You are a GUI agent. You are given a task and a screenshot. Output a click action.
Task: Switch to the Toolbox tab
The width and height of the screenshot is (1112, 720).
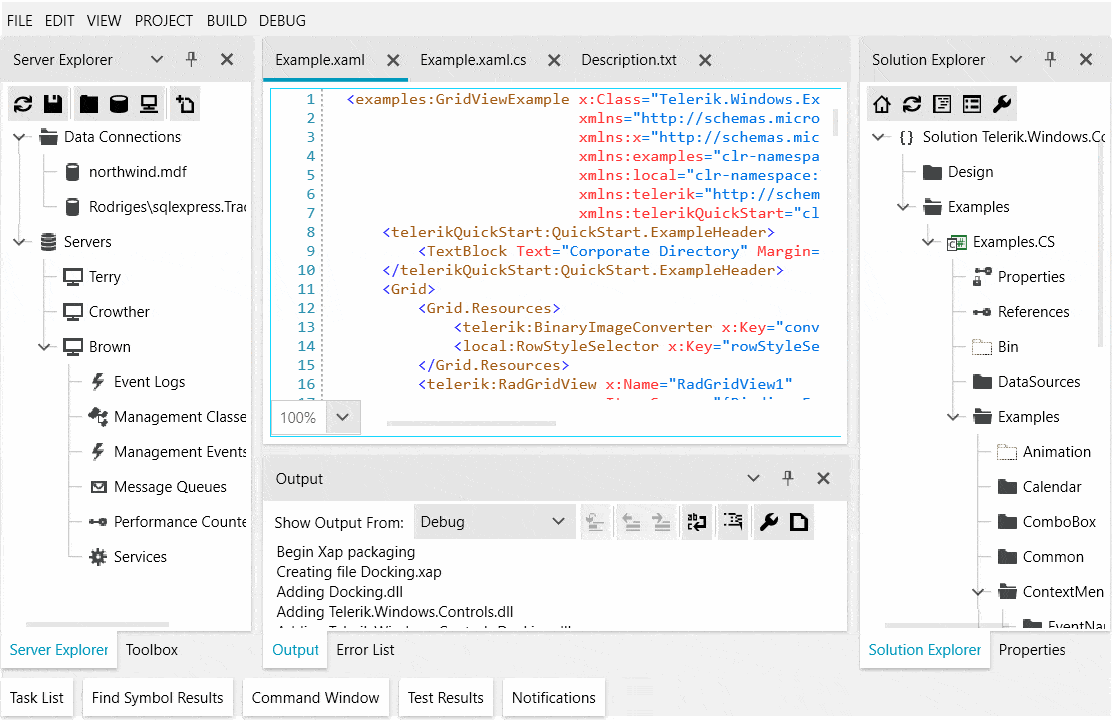152,650
